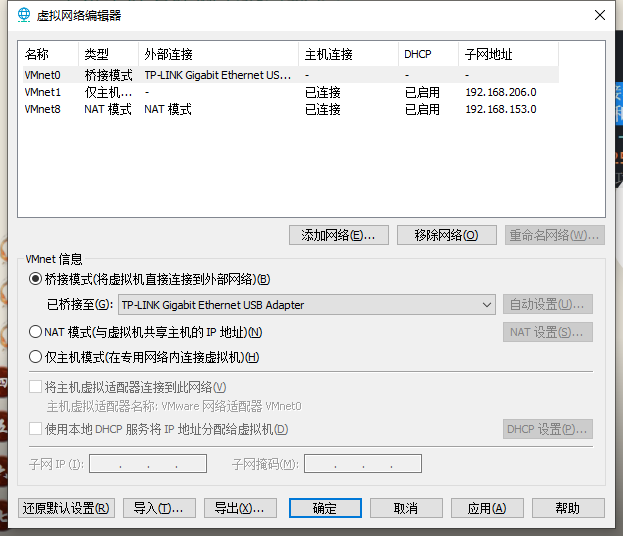Open the 已桥接至 adapter dropdown
623x536 pixels.
coord(307,305)
